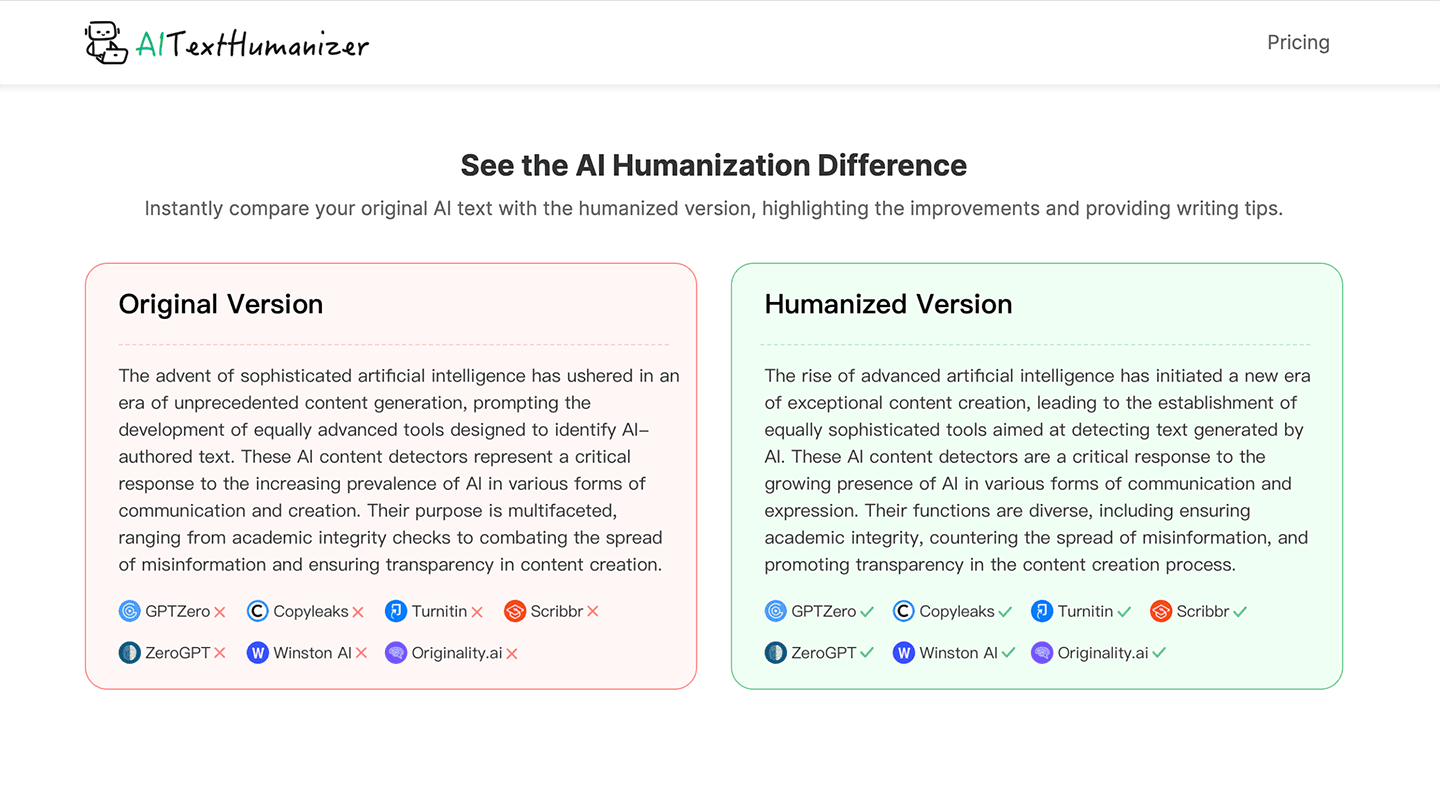The height and width of the screenshot is (787, 1440).
Task: Click the Originality.ai icon in Humanized Version
Action: point(1042,652)
